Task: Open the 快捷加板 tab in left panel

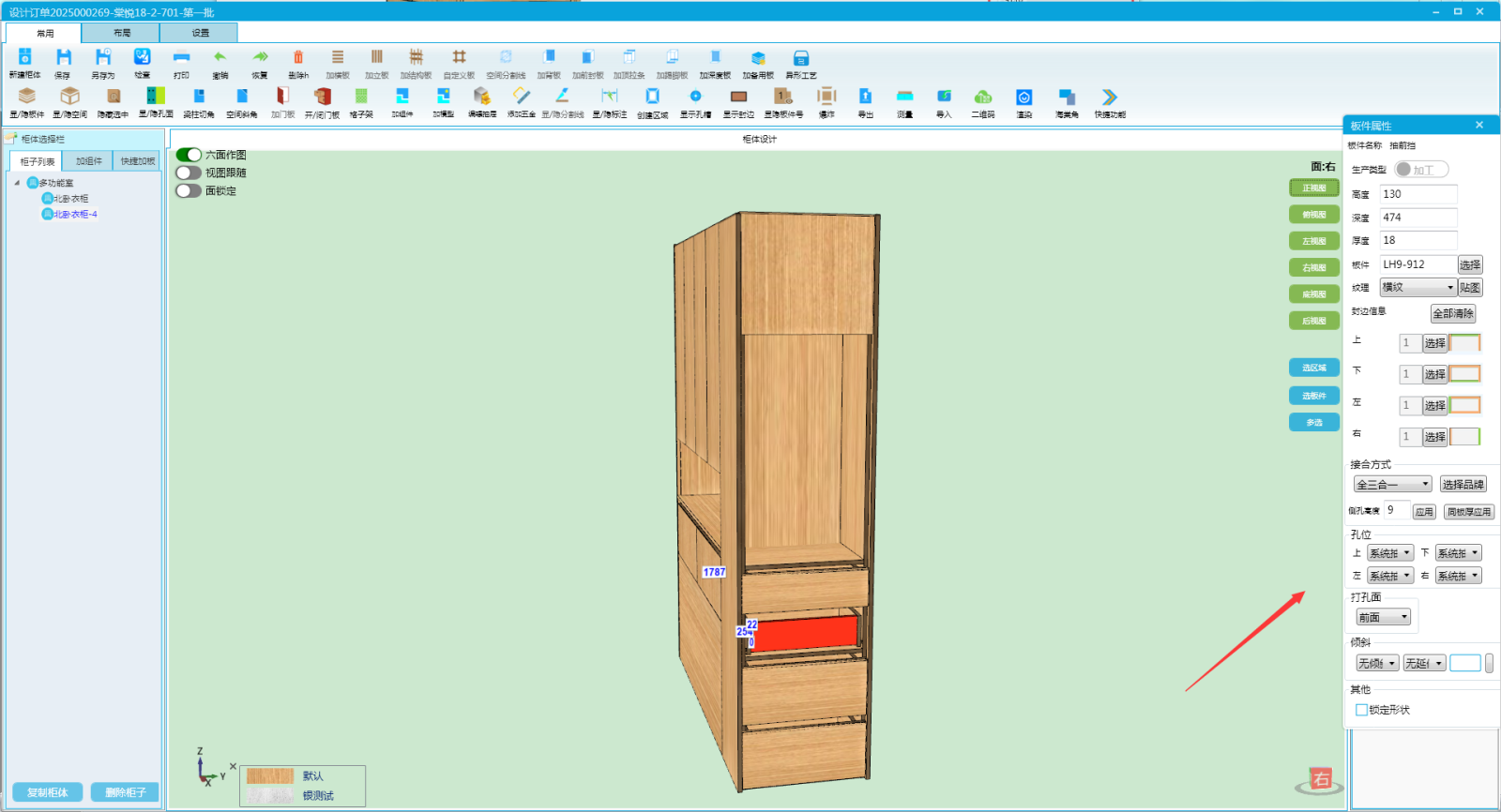Action: [137, 161]
